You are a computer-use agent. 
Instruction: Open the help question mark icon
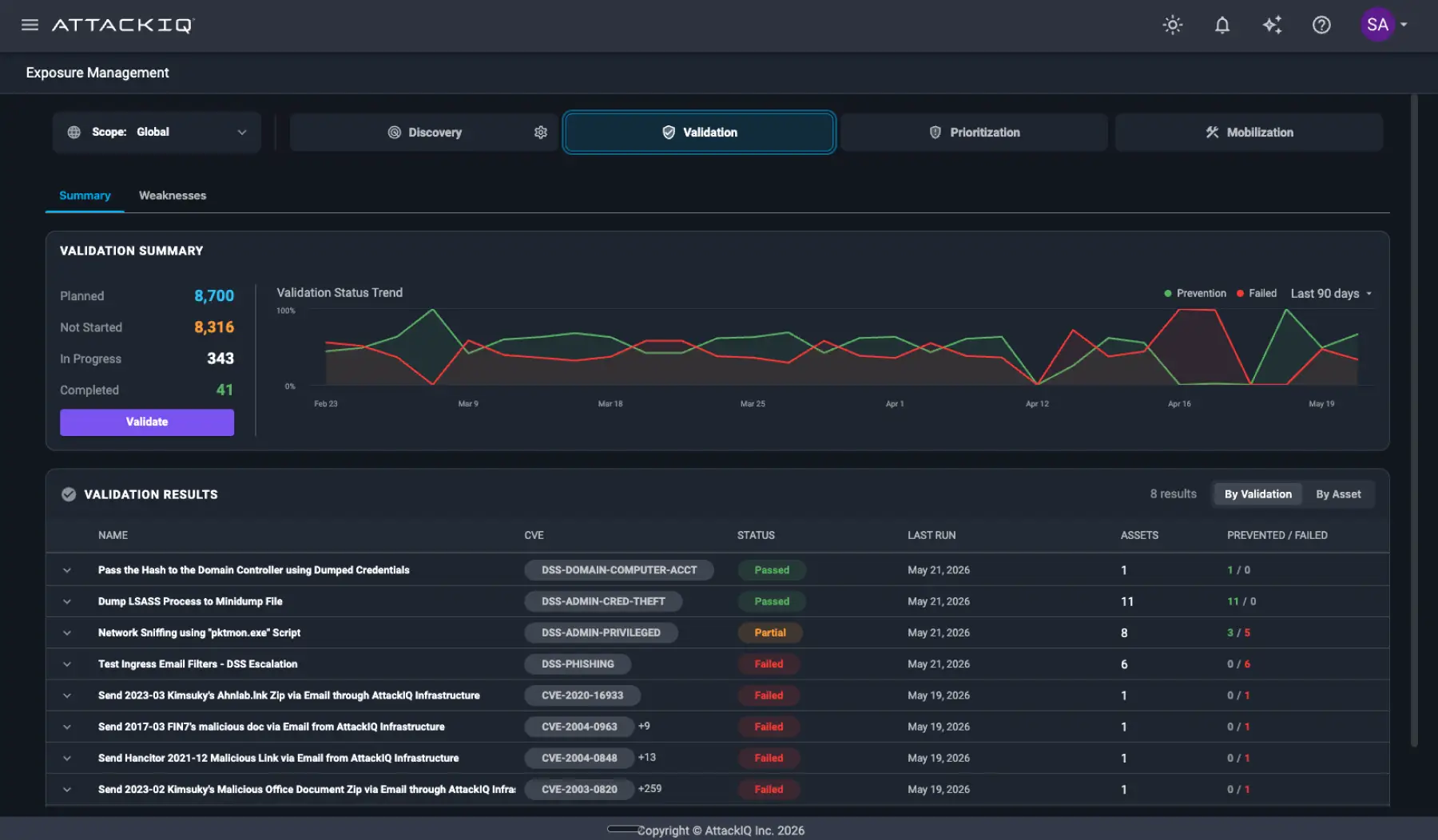[x=1321, y=25]
